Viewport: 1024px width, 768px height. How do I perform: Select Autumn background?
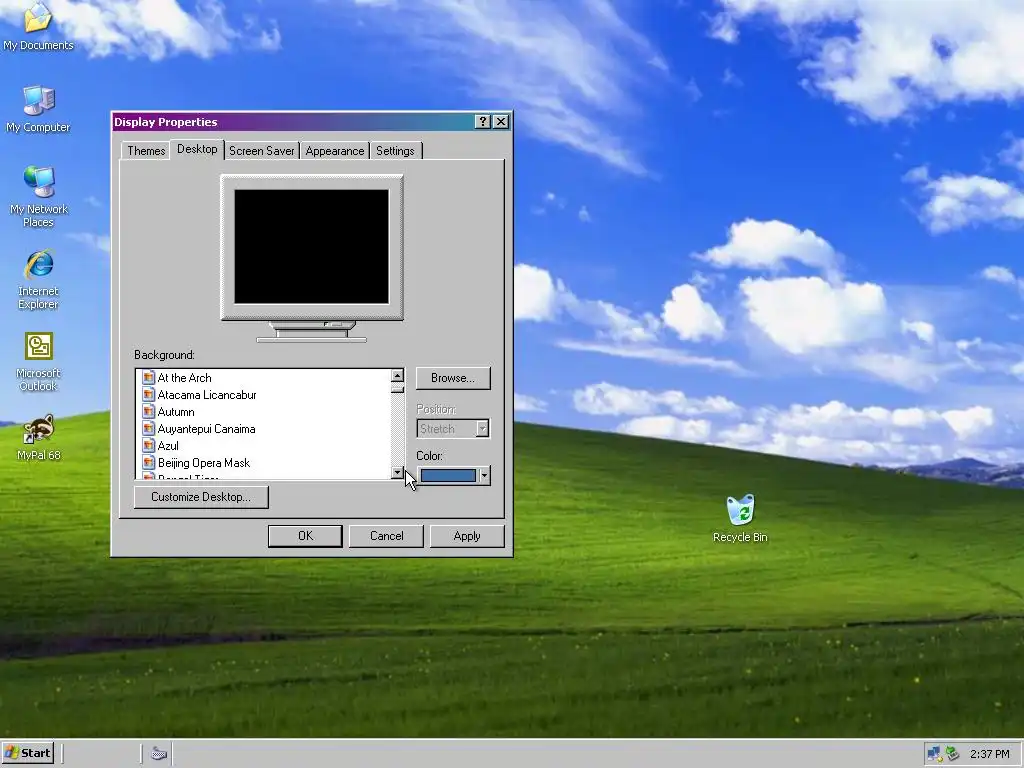coord(176,411)
